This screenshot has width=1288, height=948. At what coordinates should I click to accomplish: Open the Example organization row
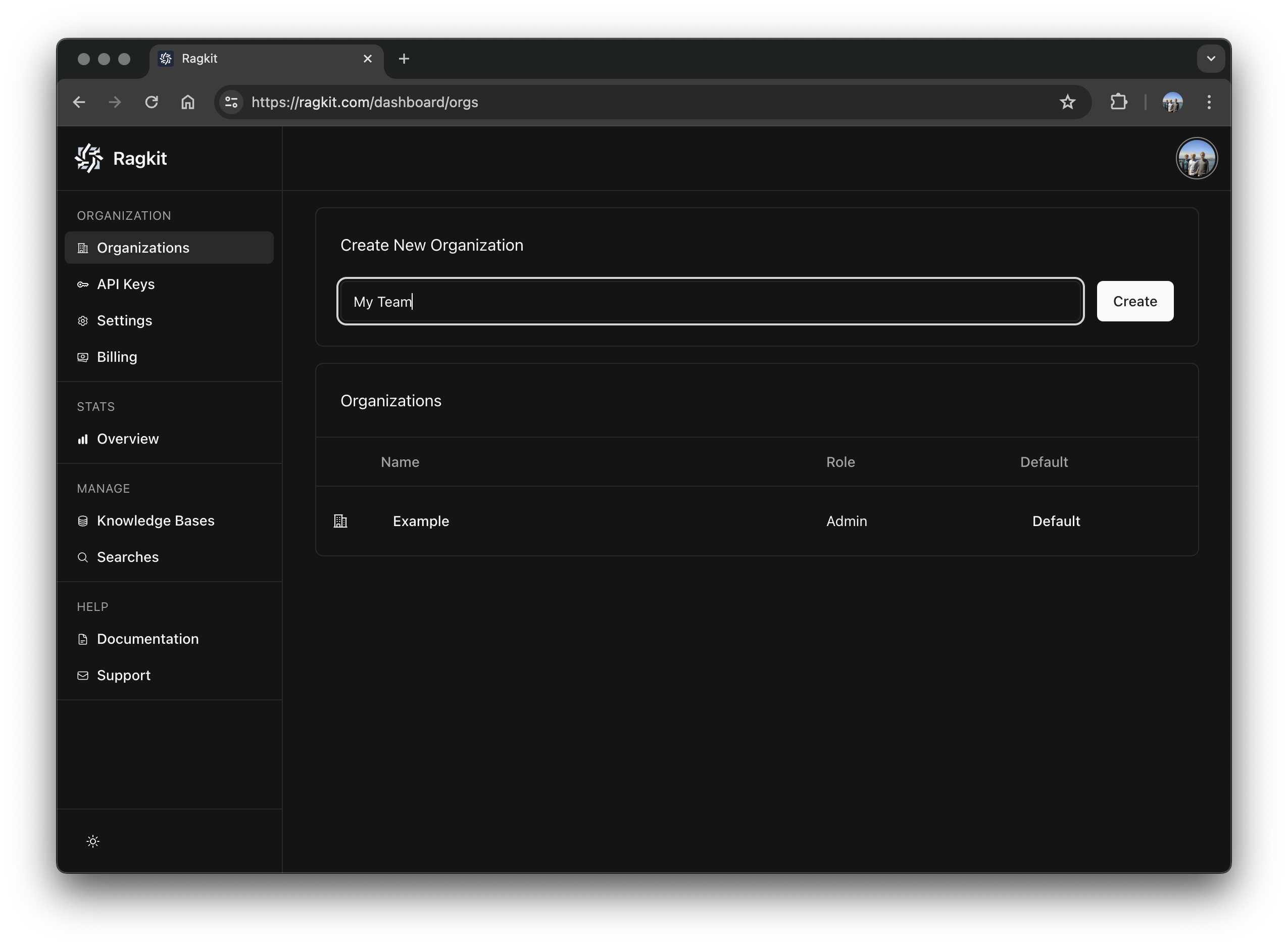tap(420, 521)
